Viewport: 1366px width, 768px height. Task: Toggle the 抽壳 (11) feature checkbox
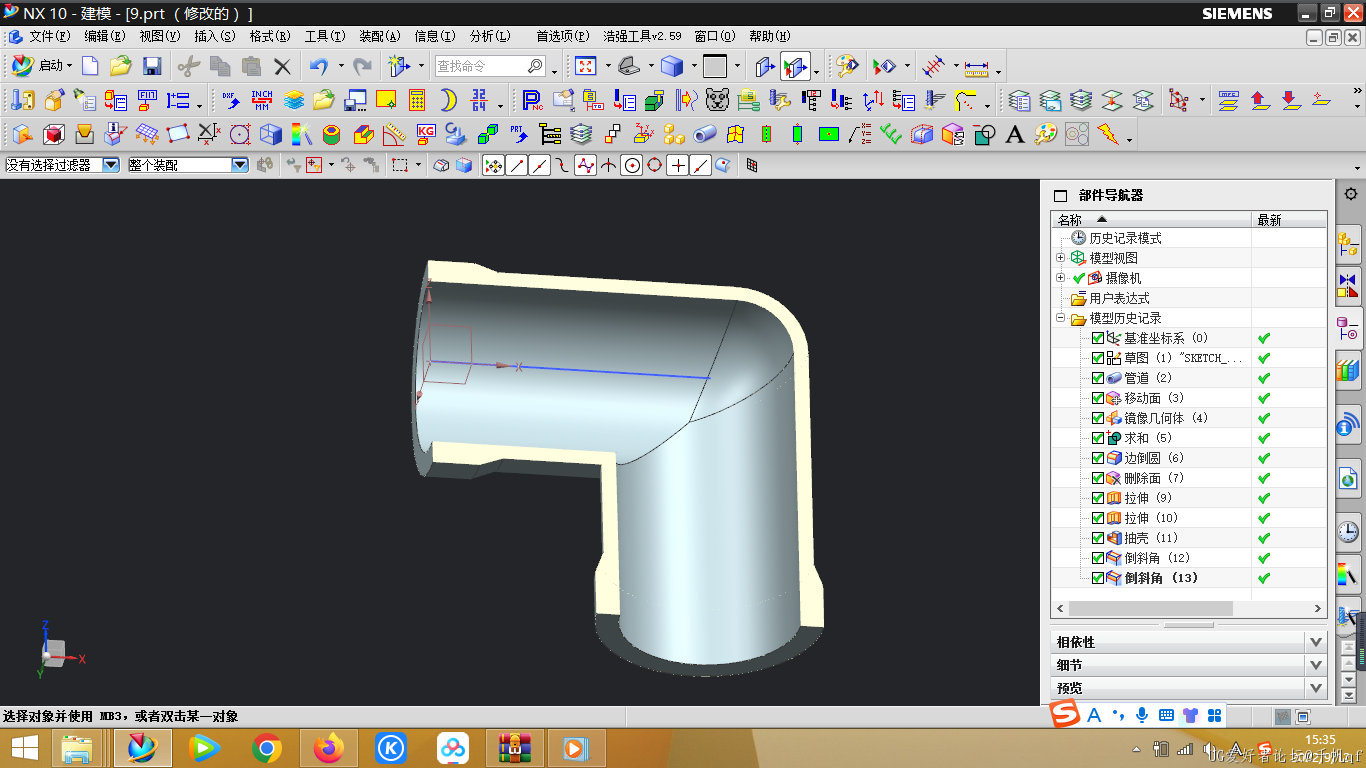coord(1098,538)
